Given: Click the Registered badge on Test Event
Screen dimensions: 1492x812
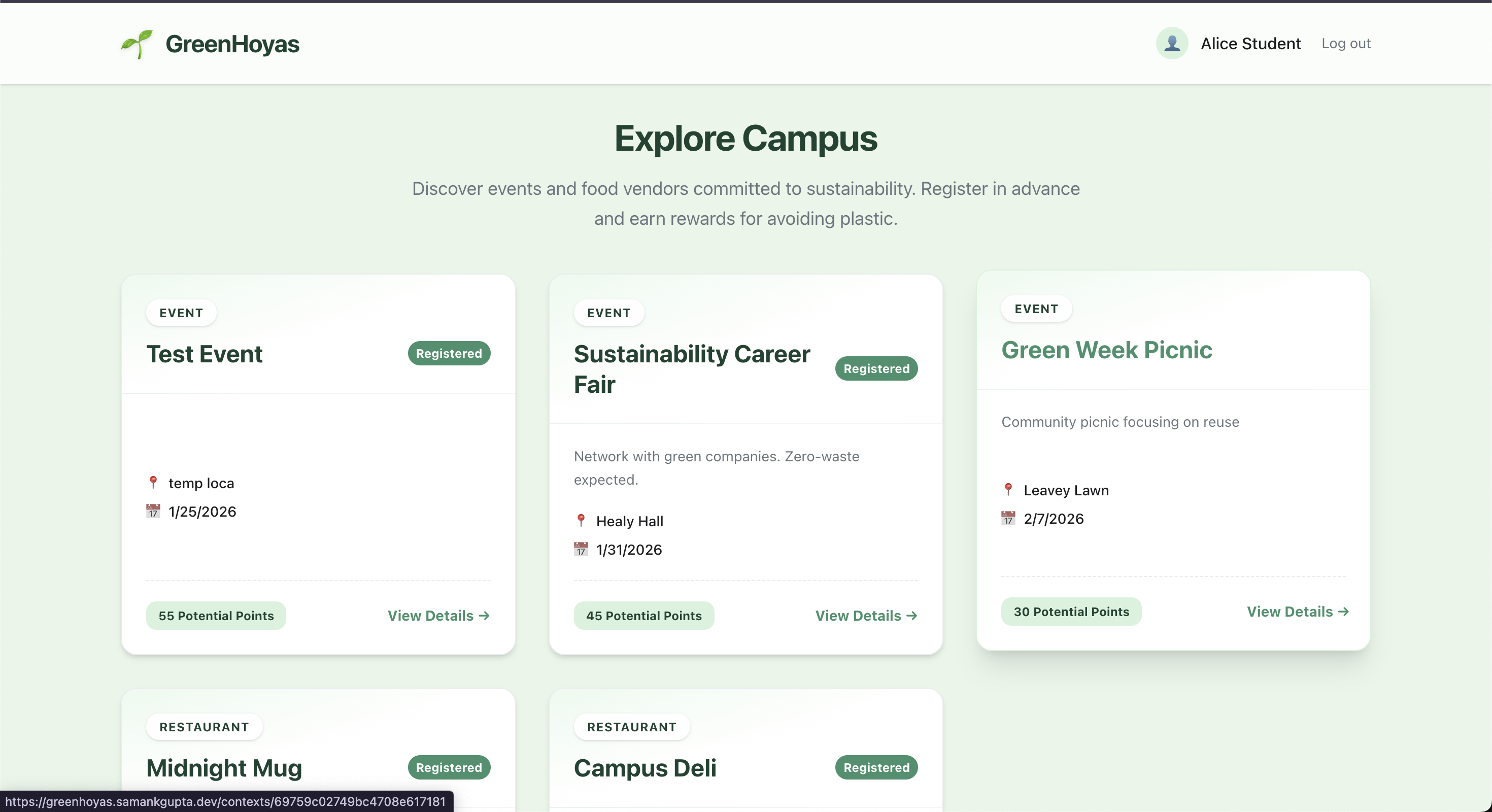Looking at the screenshot, I should tap(449, 353).
